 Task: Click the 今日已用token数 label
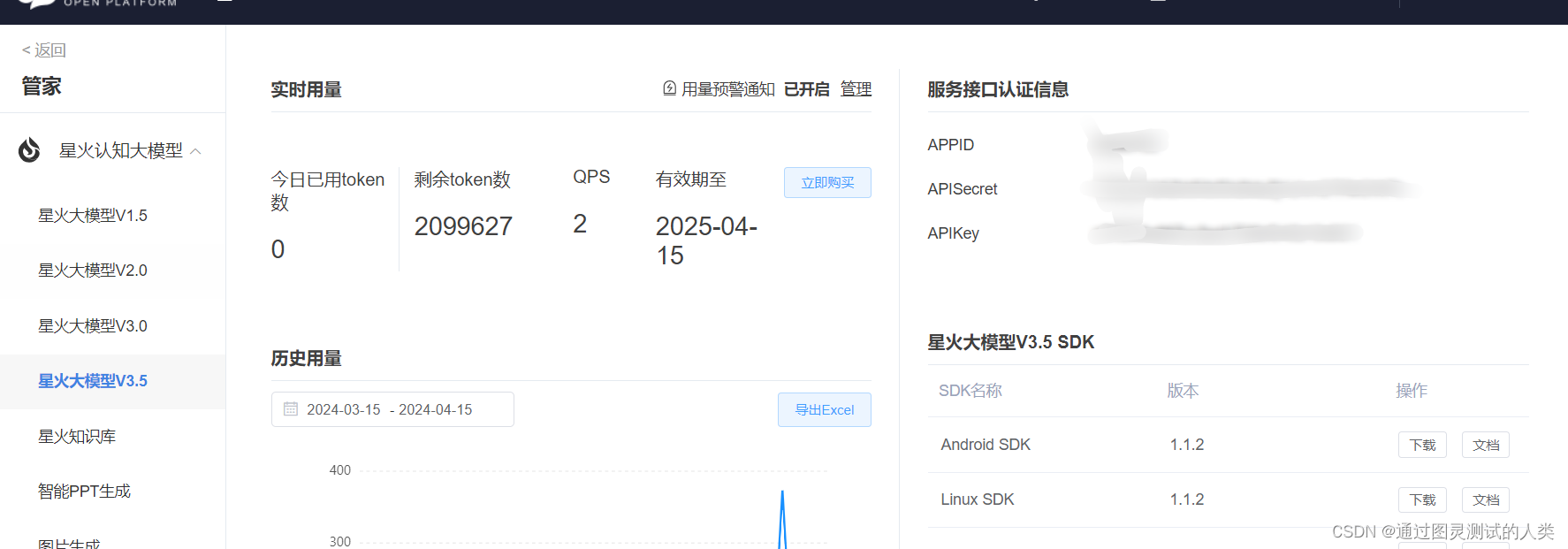coord(328,191)
